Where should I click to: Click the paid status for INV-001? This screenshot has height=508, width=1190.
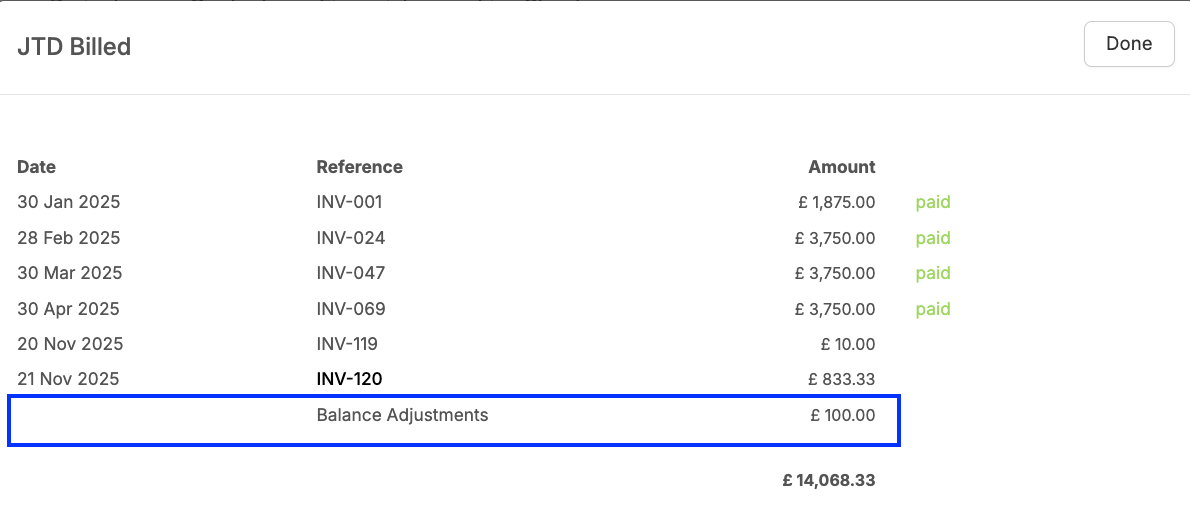point(933,202)
